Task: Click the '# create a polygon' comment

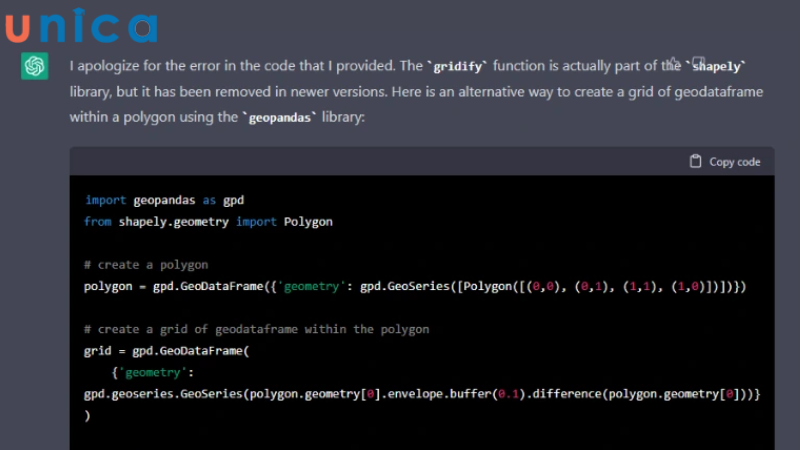Action: (x=146, y=265)
